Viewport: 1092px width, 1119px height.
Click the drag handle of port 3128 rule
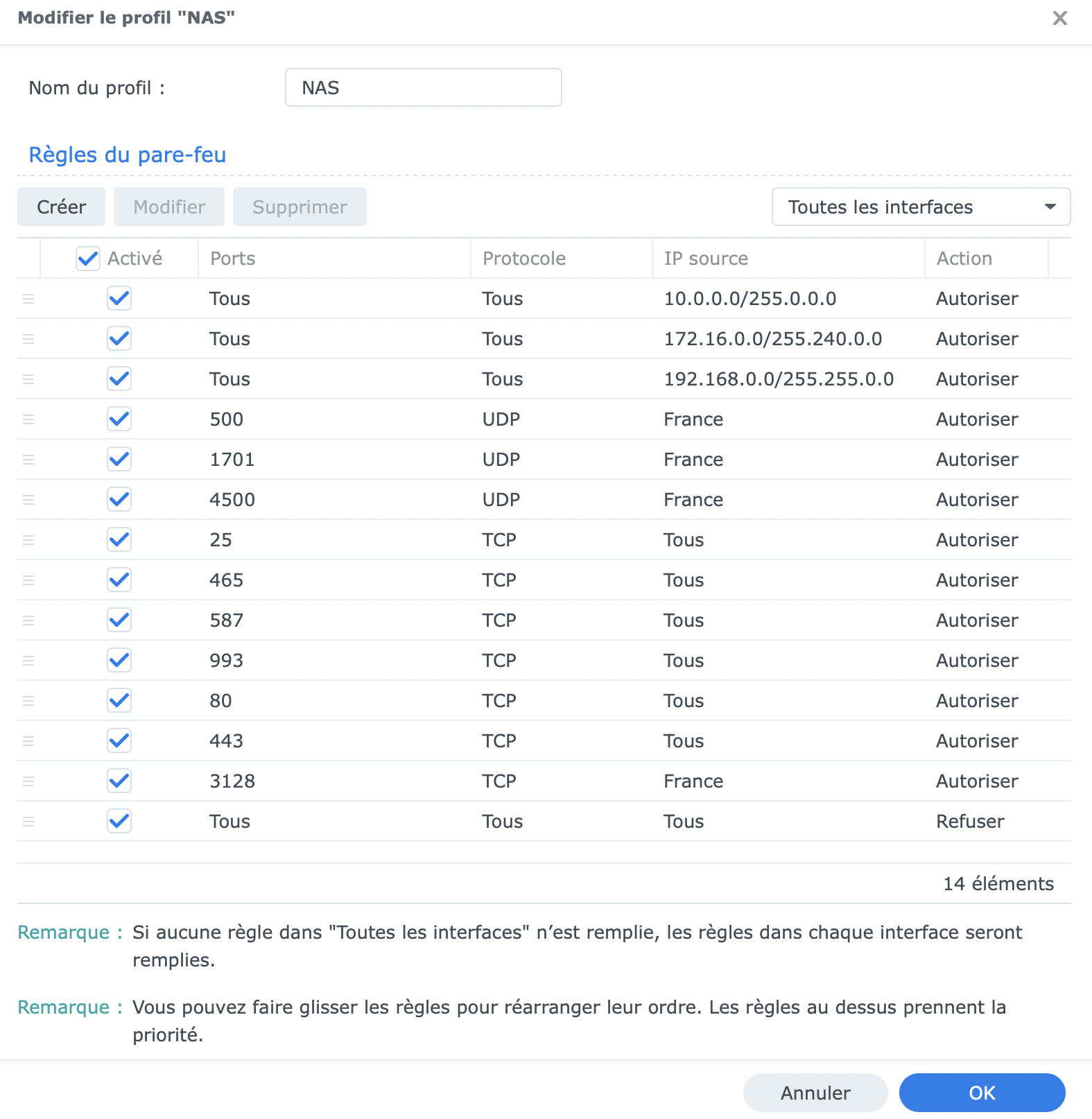pos(28,781)
